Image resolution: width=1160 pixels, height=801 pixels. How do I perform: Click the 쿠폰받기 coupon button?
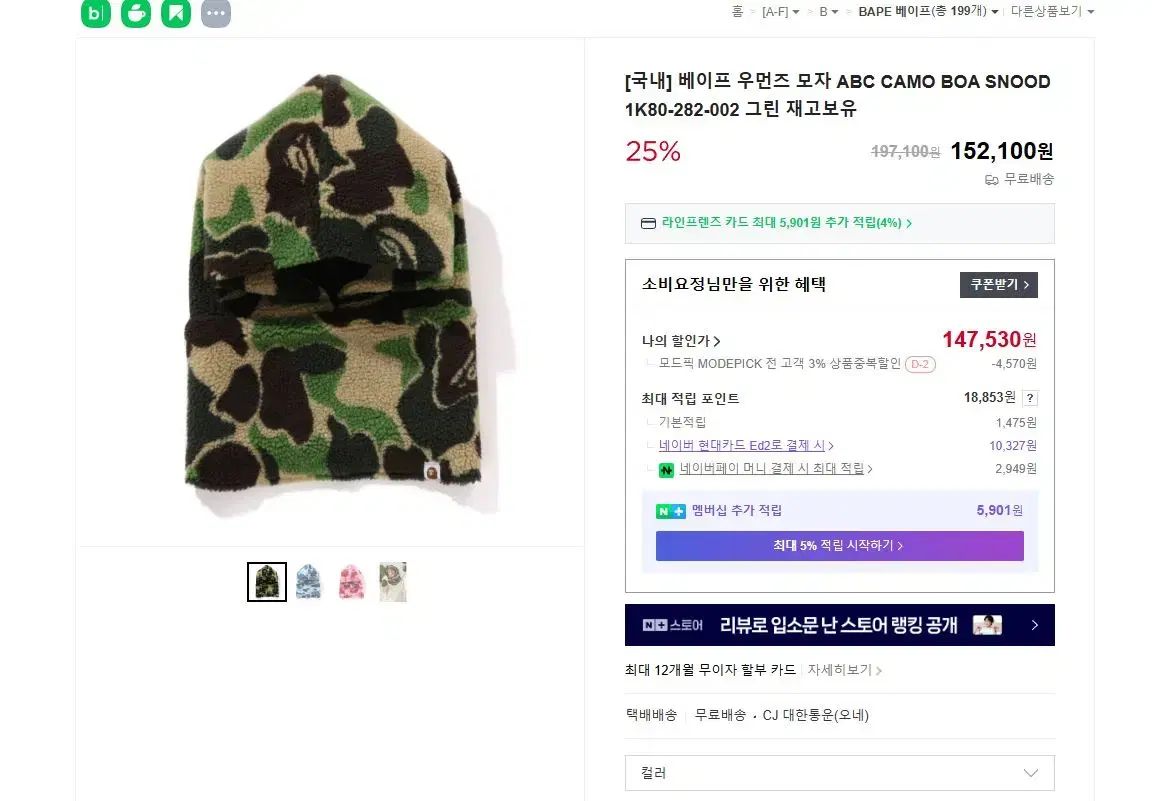tap(998, 285)
